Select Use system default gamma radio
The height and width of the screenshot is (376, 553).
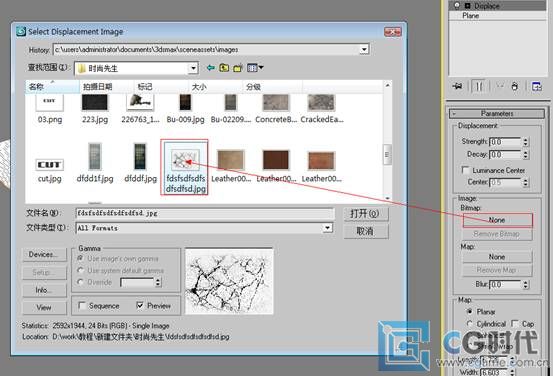point(80,271)
